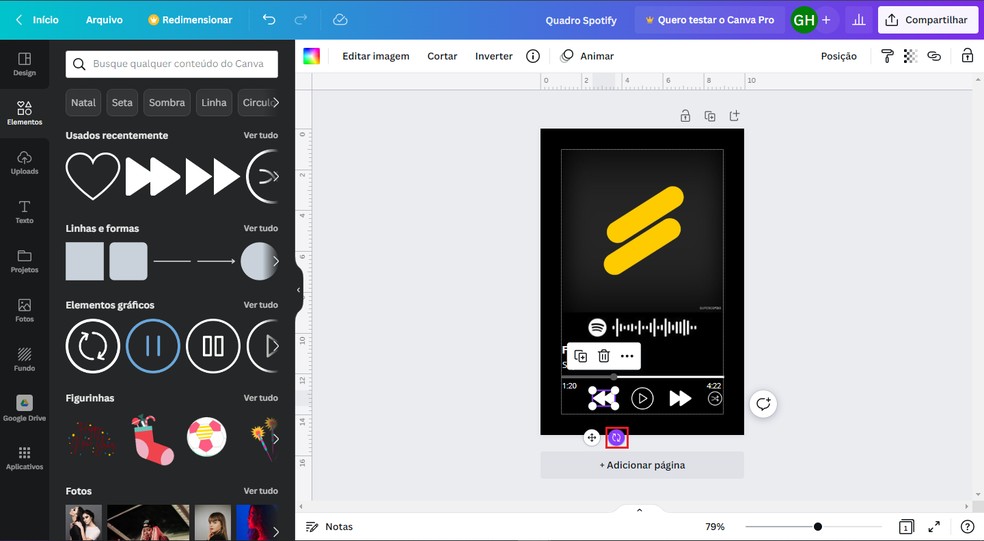Click Editar imagem
The width and height of the screenshot is (984, 541).
[x=375, y=56]
